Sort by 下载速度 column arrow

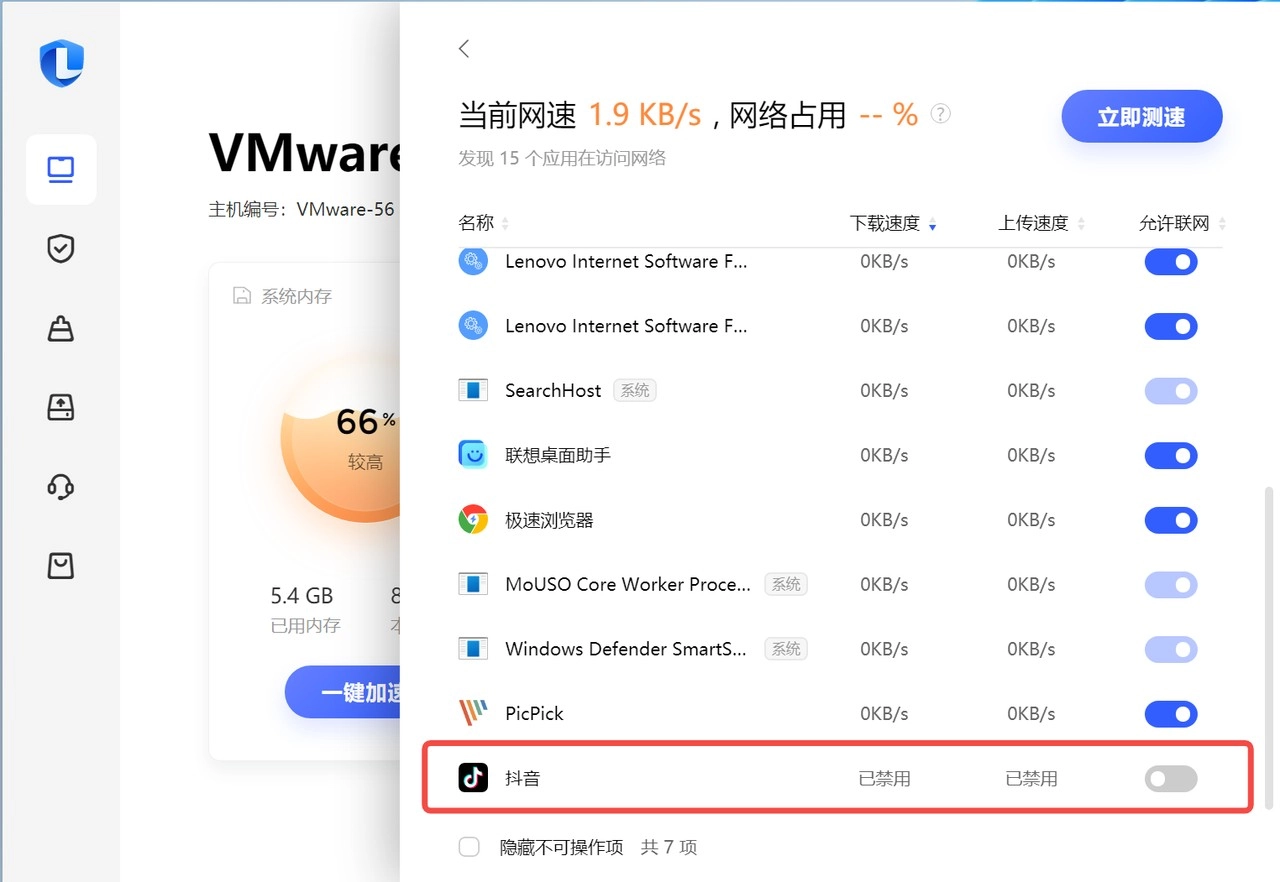click(932, 224)
